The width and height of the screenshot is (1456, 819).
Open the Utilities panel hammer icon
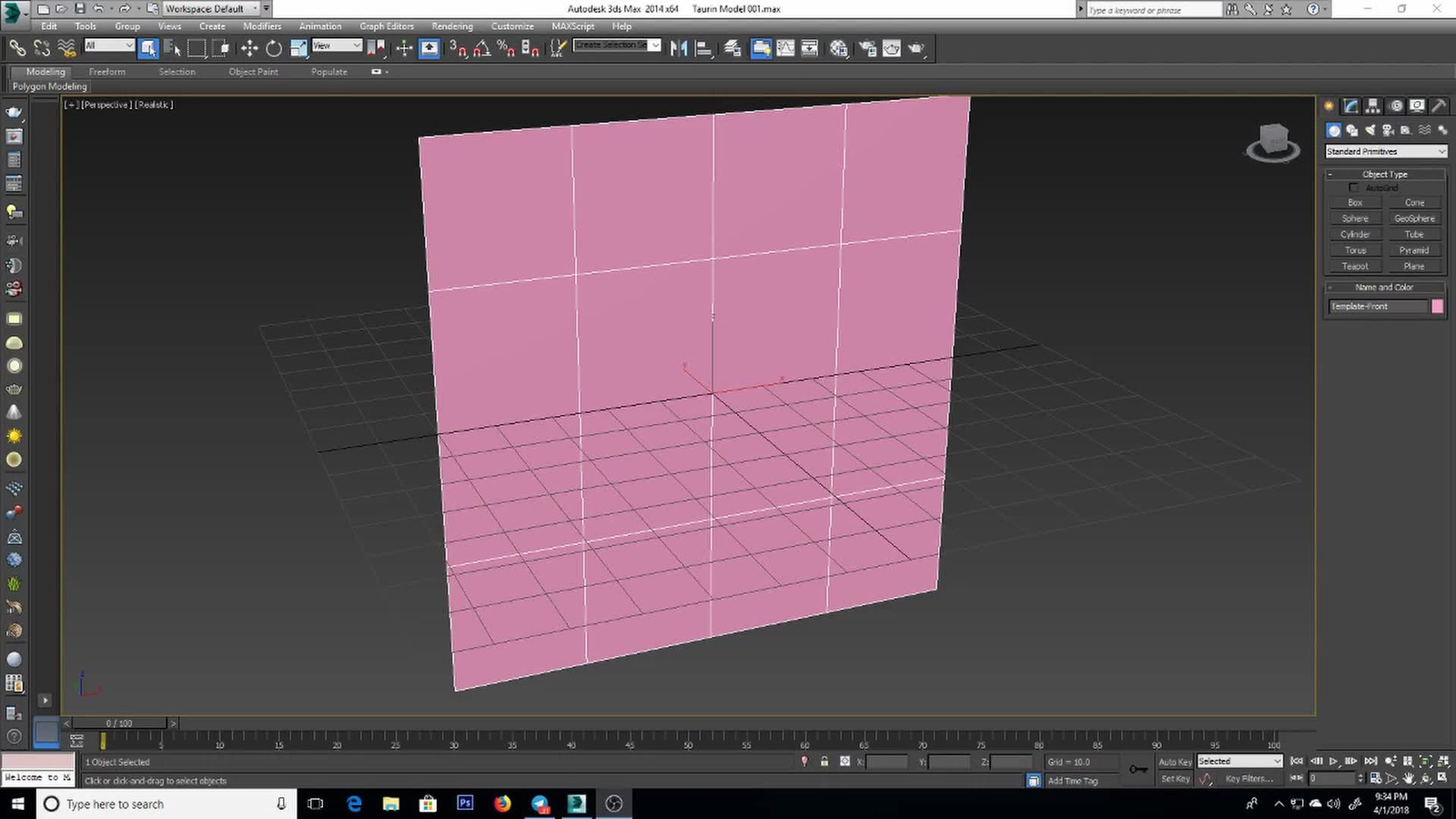(x=1439, y=106)
